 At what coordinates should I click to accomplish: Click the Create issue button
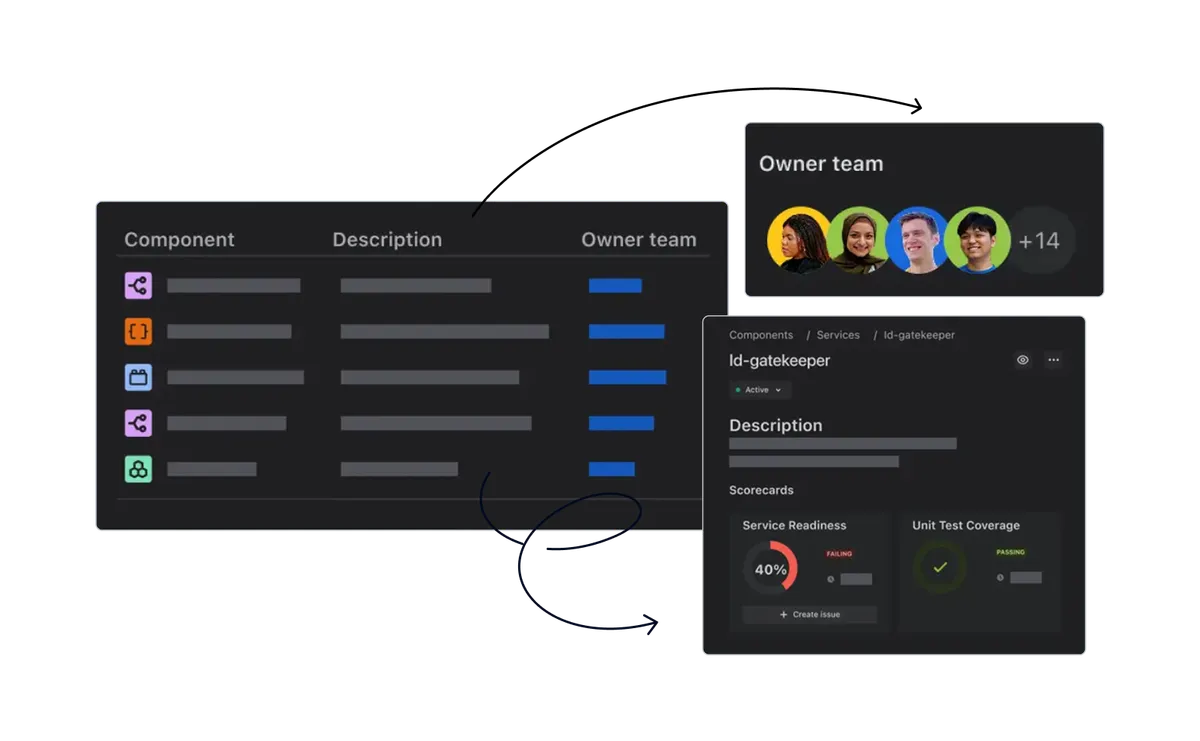pyautogui.click(x=810, y=614)
